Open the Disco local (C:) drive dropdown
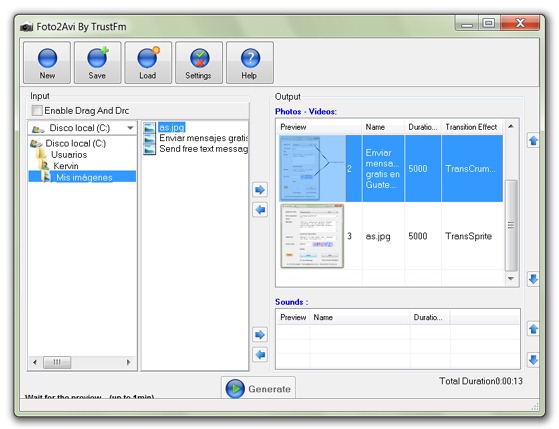The height and width of the screenshot is (429, 559). tap(82, 128)
